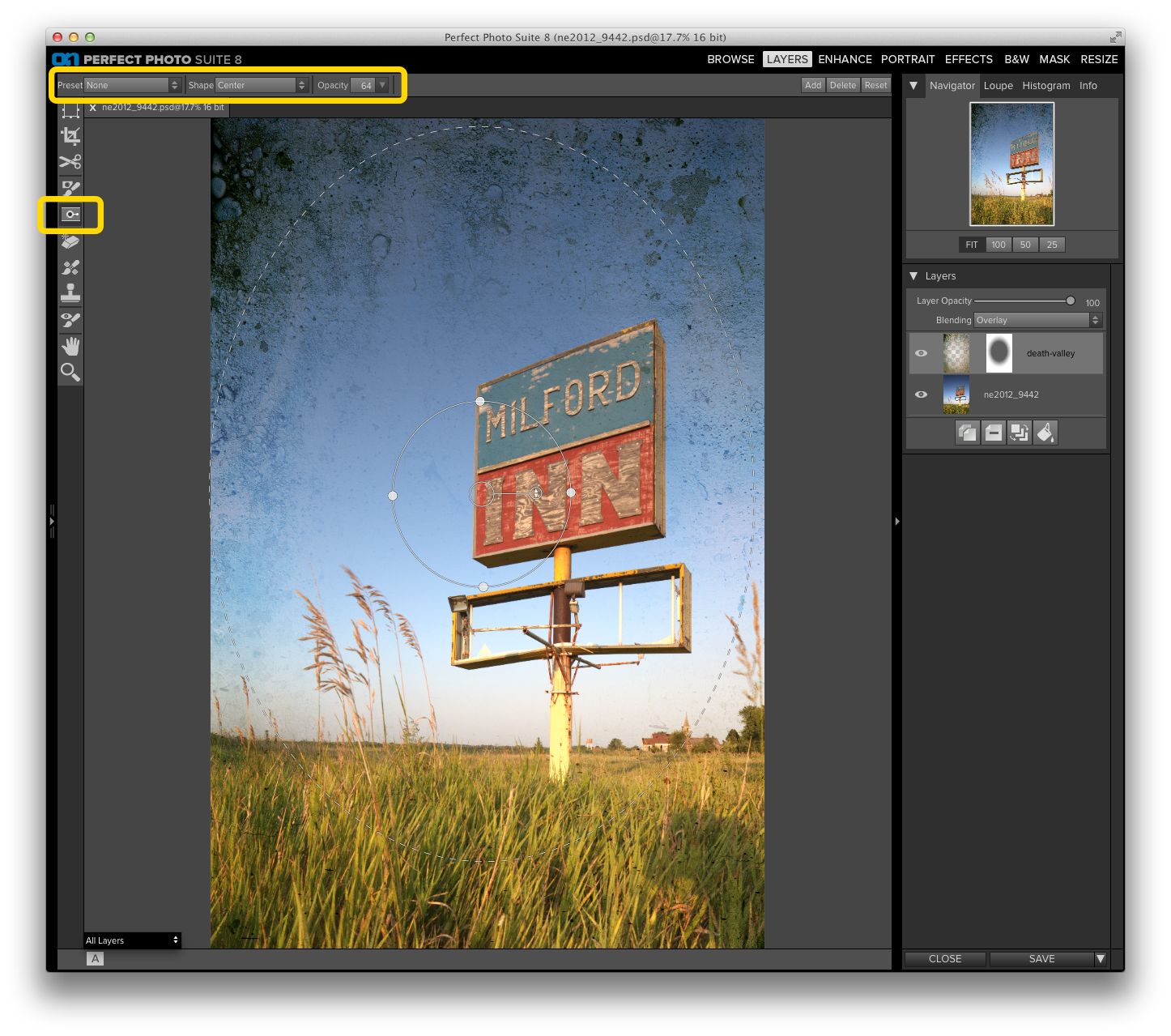Collapse the Layers panel triangle
This screenshot has width=1171, height=1036.
click(913, 276)
